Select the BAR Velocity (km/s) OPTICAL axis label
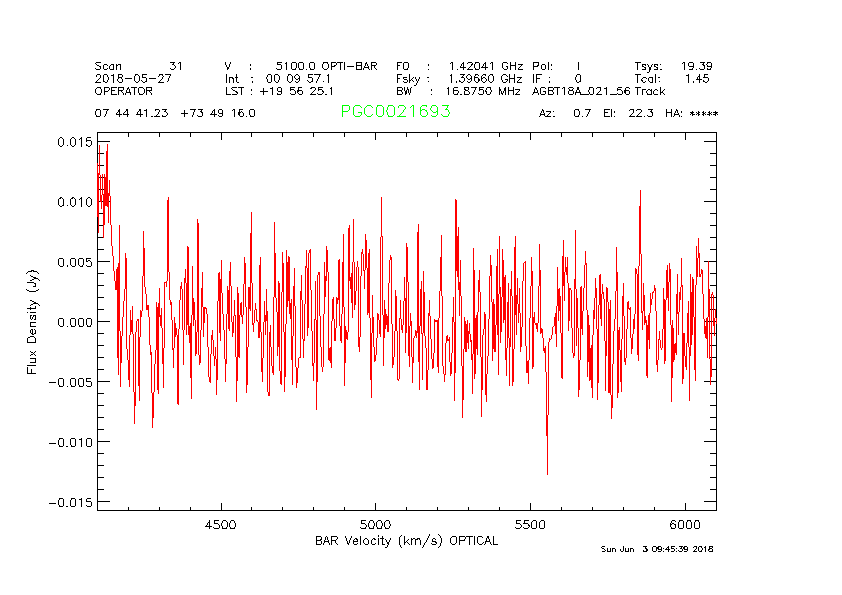The height and width of the screenshot is (595, 842). coord(406,541)
